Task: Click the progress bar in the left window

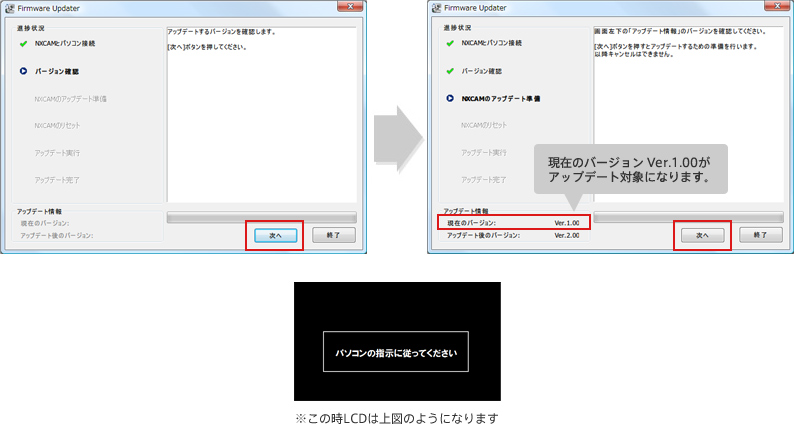Action: [x=261, y=216]
